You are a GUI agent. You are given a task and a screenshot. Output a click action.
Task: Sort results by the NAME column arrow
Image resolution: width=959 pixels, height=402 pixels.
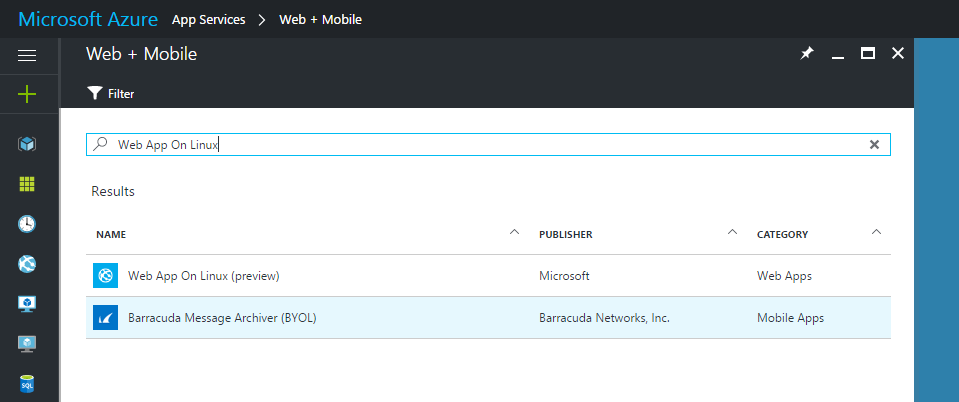click(514, 233)
